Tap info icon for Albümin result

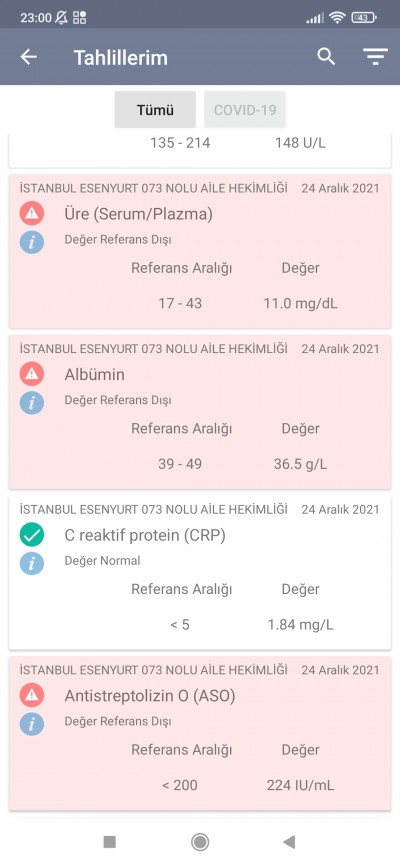(32, 403)
